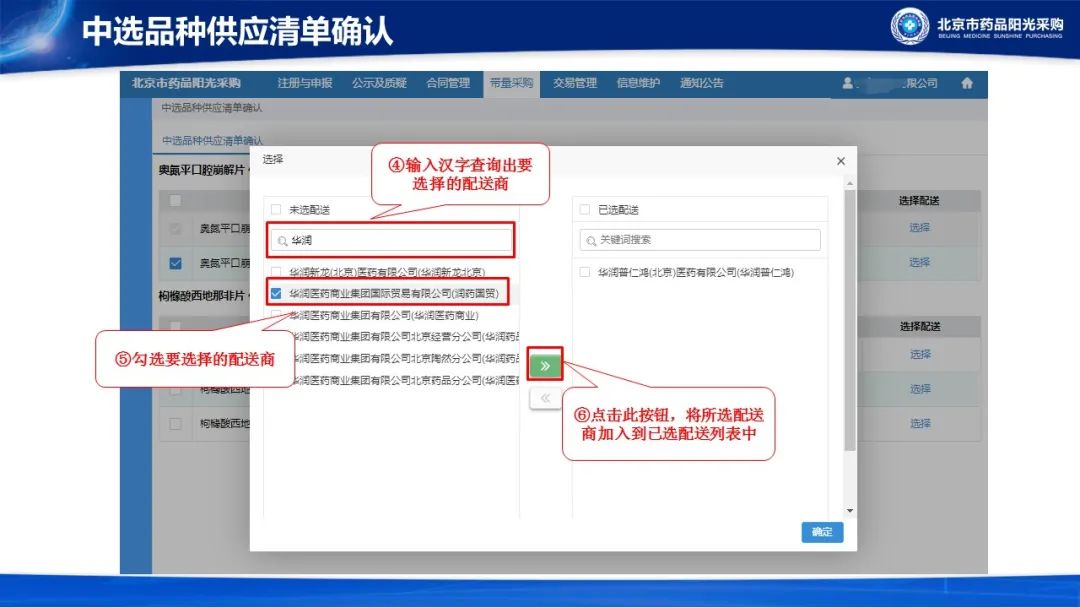This screenshot has width=1080, height=608.
Task: Click the home icon in navigation bar
Action: click(x=967, y=84)
